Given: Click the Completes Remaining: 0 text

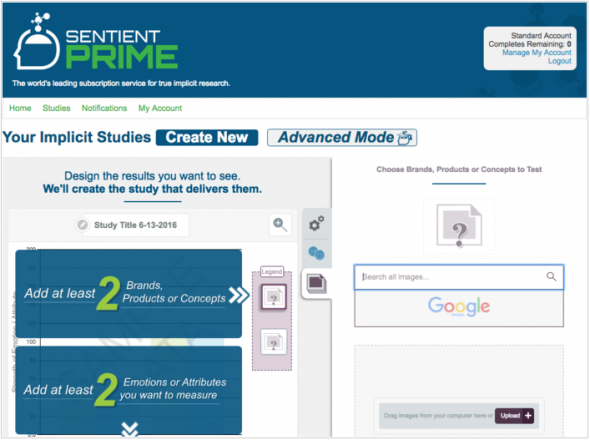Looking at the screenshot, I should coord(530,44).
